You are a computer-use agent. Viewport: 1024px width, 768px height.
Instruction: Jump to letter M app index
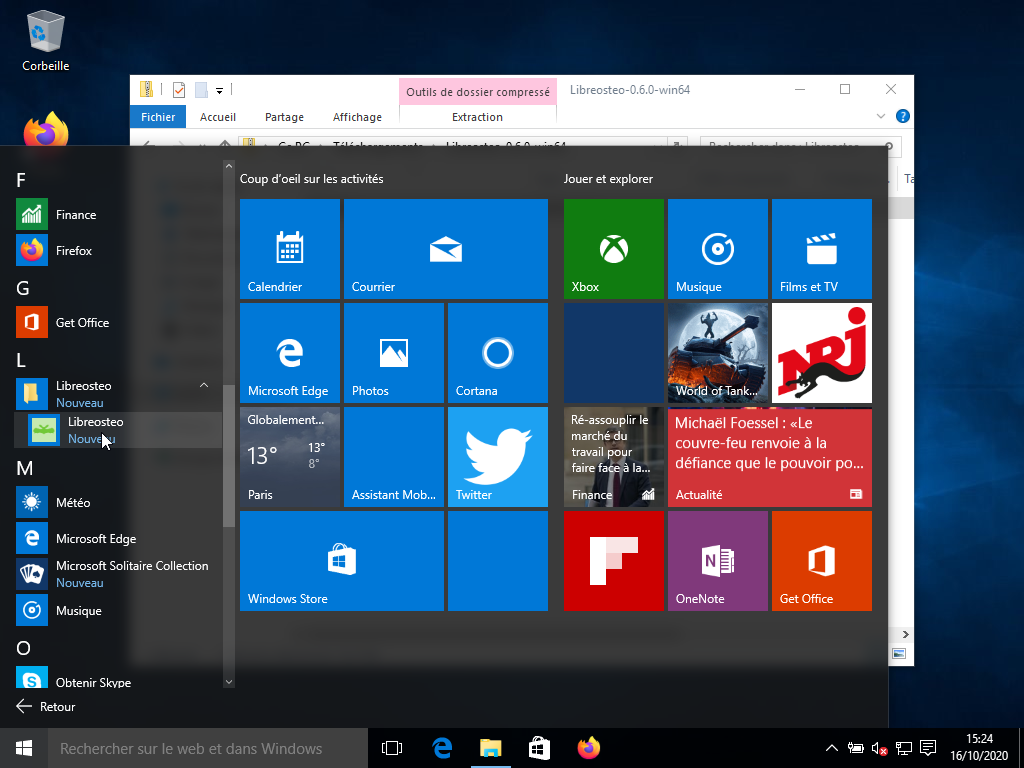pos(24,468)
